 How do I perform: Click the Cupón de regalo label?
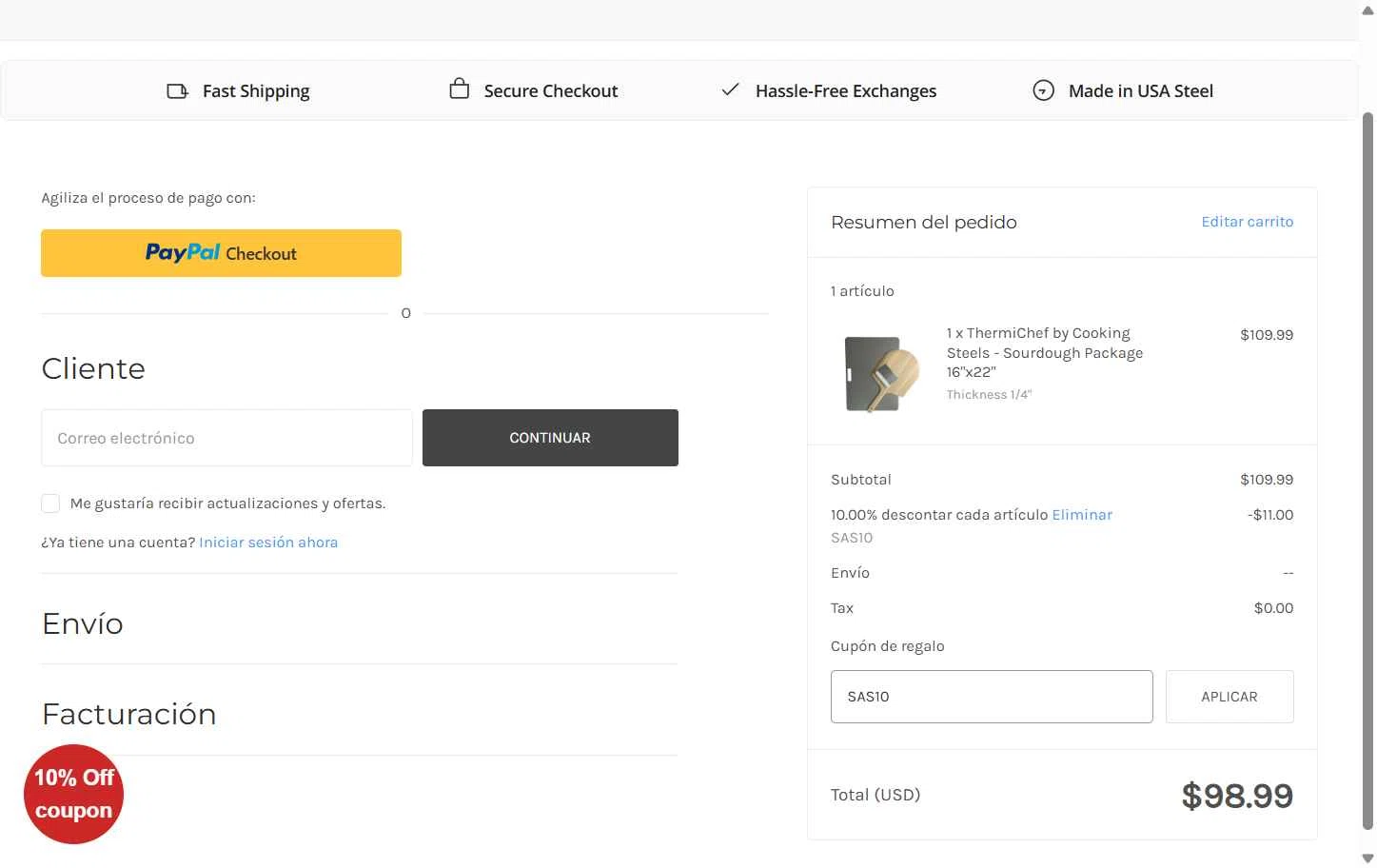pyautogui.click(x=888, y=646)
